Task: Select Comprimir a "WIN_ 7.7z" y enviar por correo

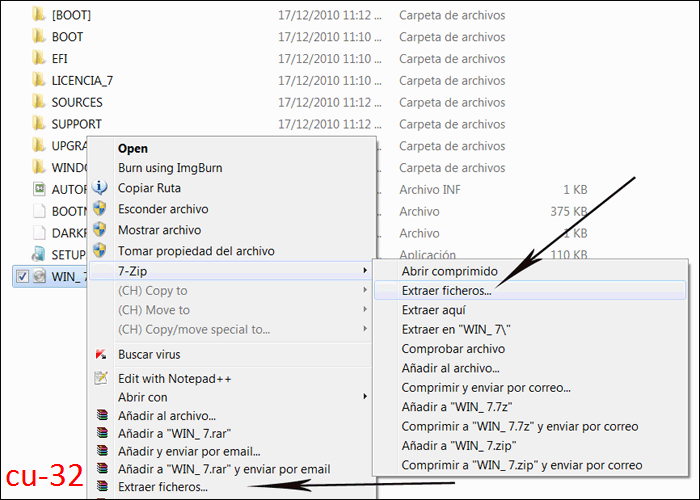Action: pos(520,426)
